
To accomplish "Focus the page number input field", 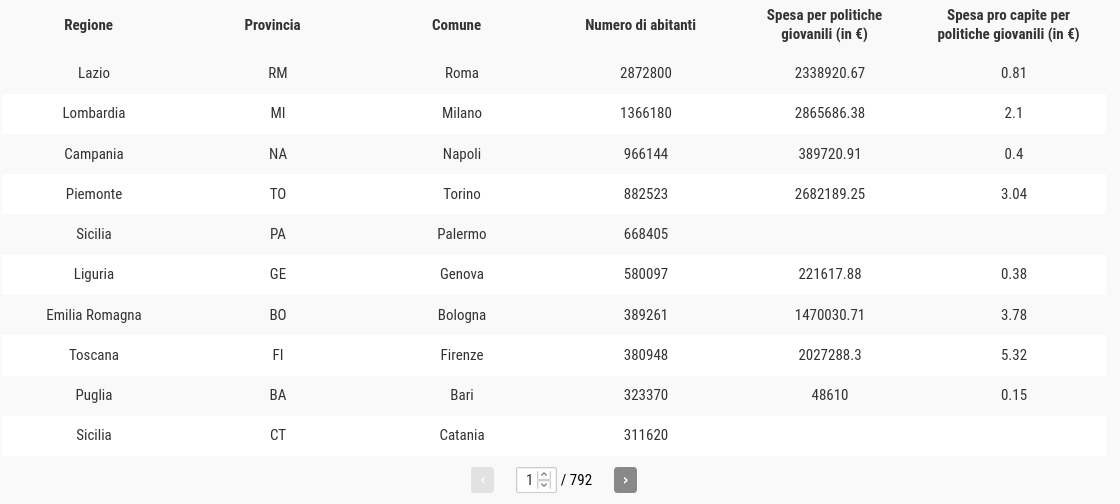I will click(529, 480).
